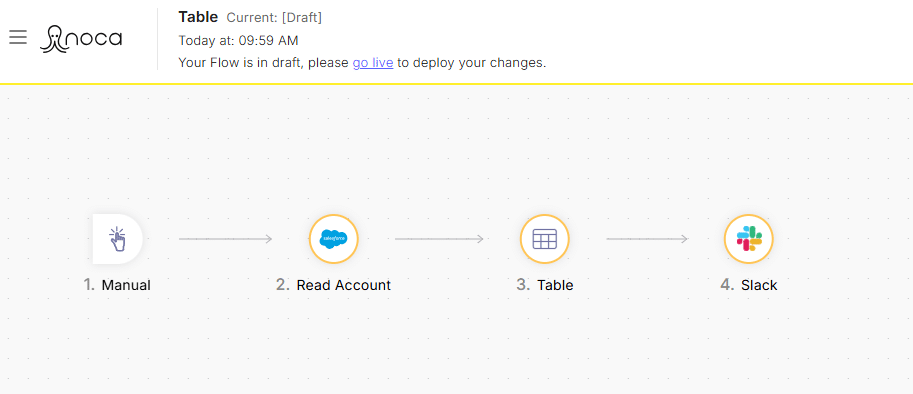Open the Slack node icon
The width and height of the screenshot is (913, 394).
tap(749, 239)
